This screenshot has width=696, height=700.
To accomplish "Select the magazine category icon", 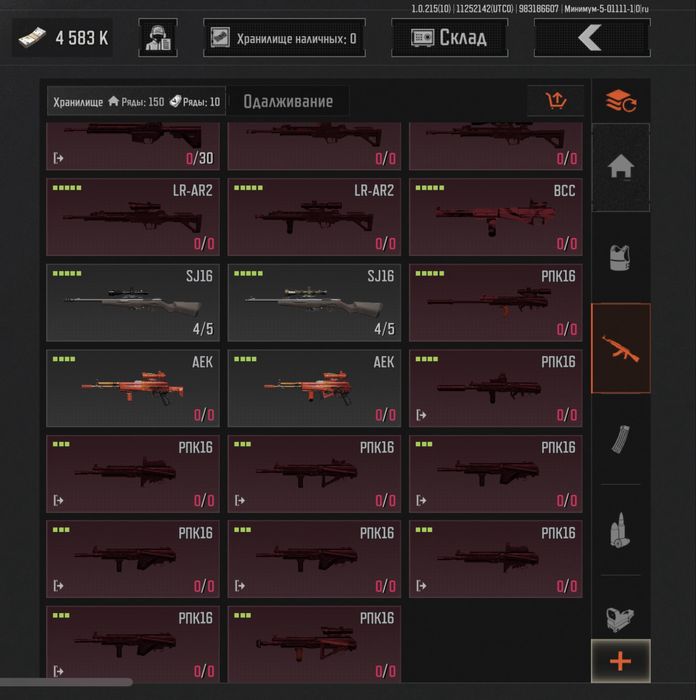I will 621,439.
